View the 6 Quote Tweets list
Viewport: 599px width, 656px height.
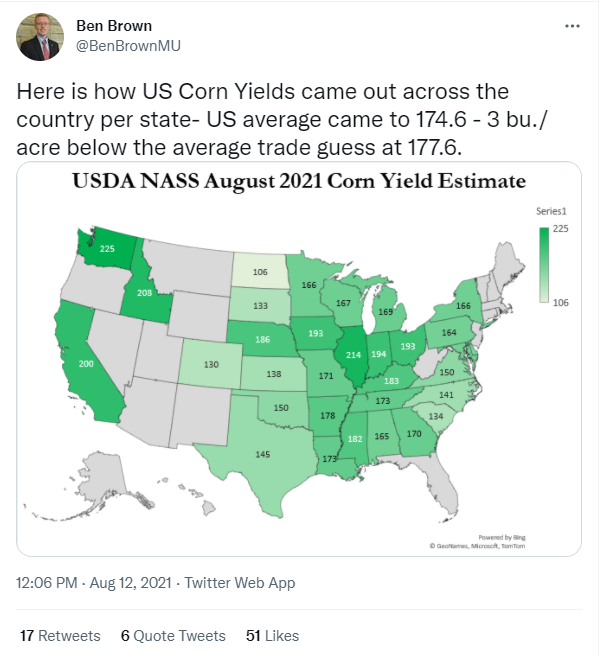(173, 636)
